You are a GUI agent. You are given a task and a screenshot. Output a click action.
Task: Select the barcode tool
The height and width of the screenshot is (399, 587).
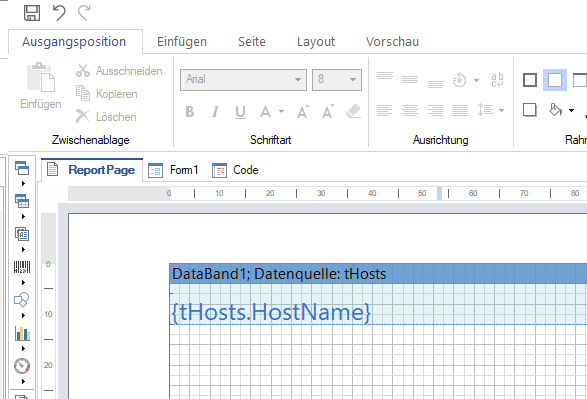click(x=22, y=267)
